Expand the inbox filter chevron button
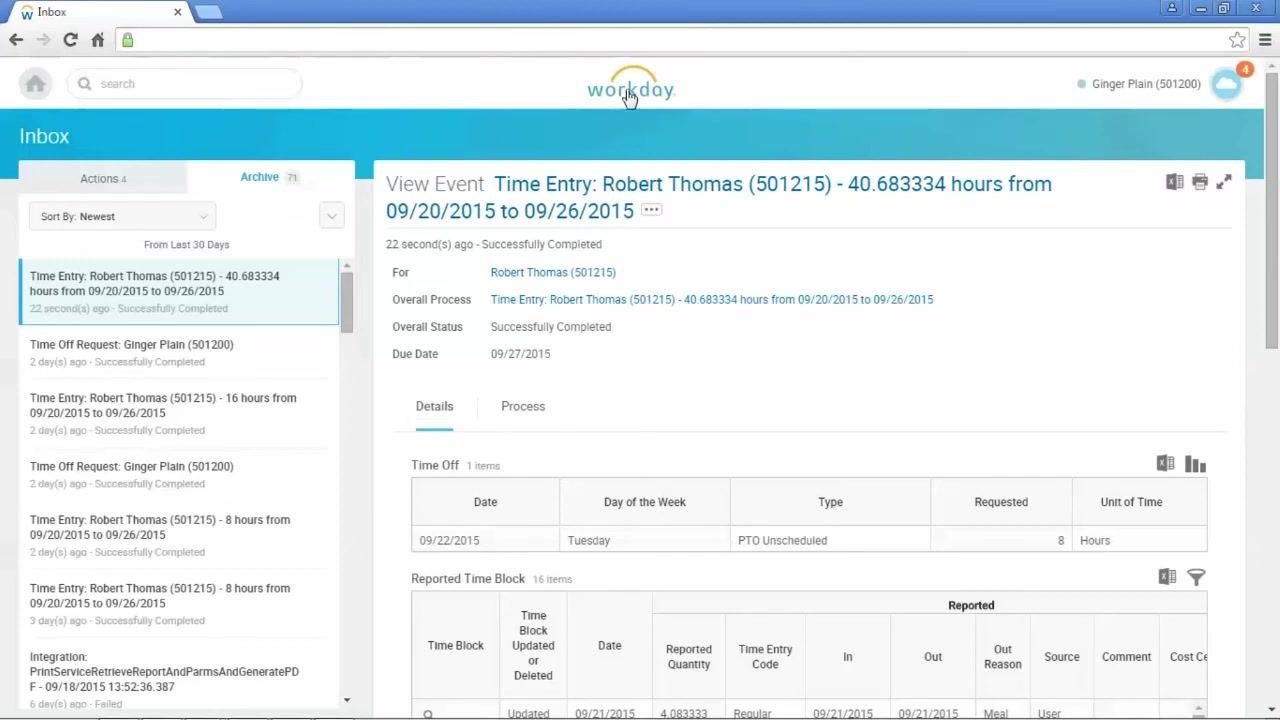 tap(331, 216)
